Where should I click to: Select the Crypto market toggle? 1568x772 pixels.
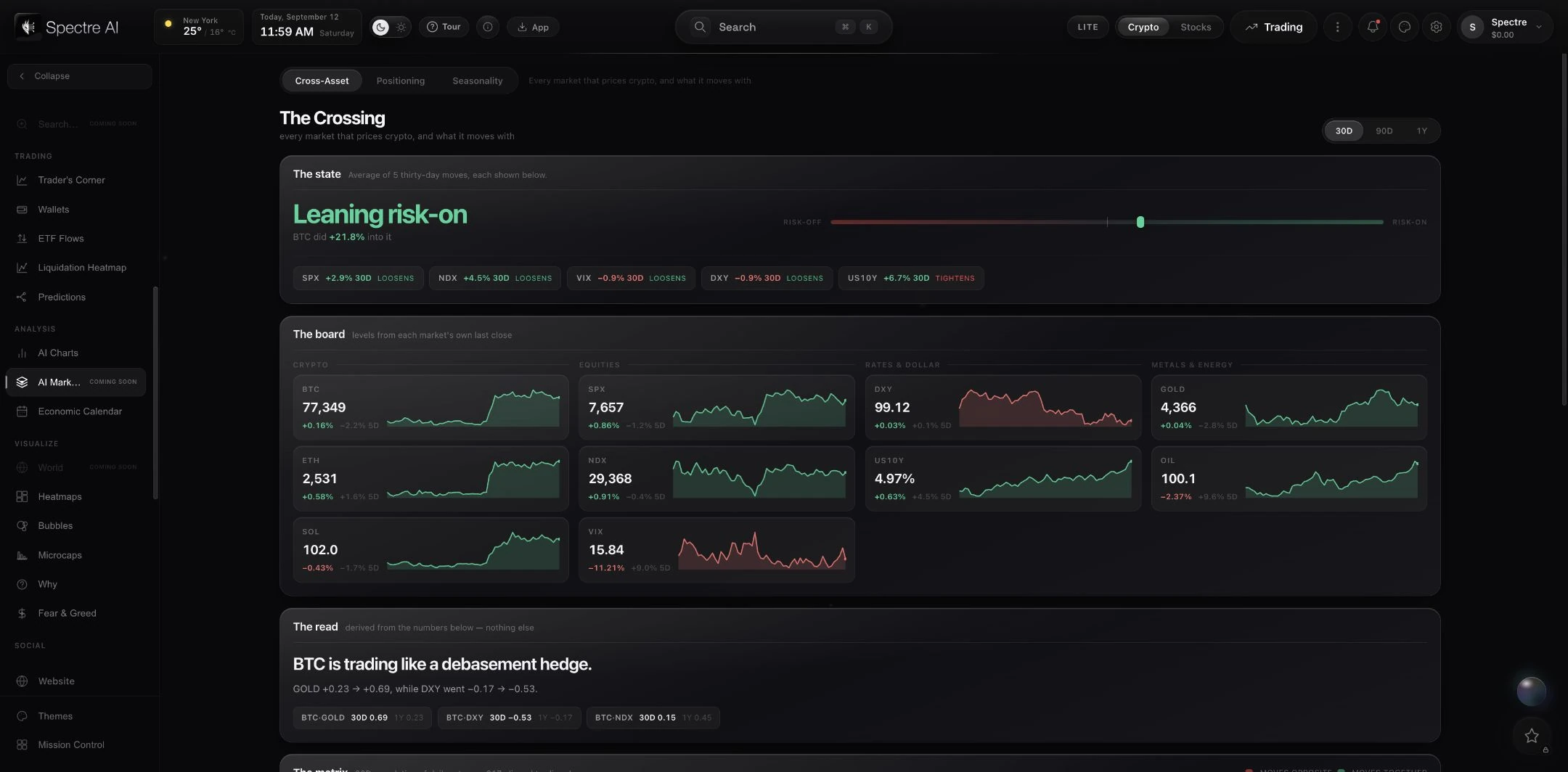[1143, 27]
